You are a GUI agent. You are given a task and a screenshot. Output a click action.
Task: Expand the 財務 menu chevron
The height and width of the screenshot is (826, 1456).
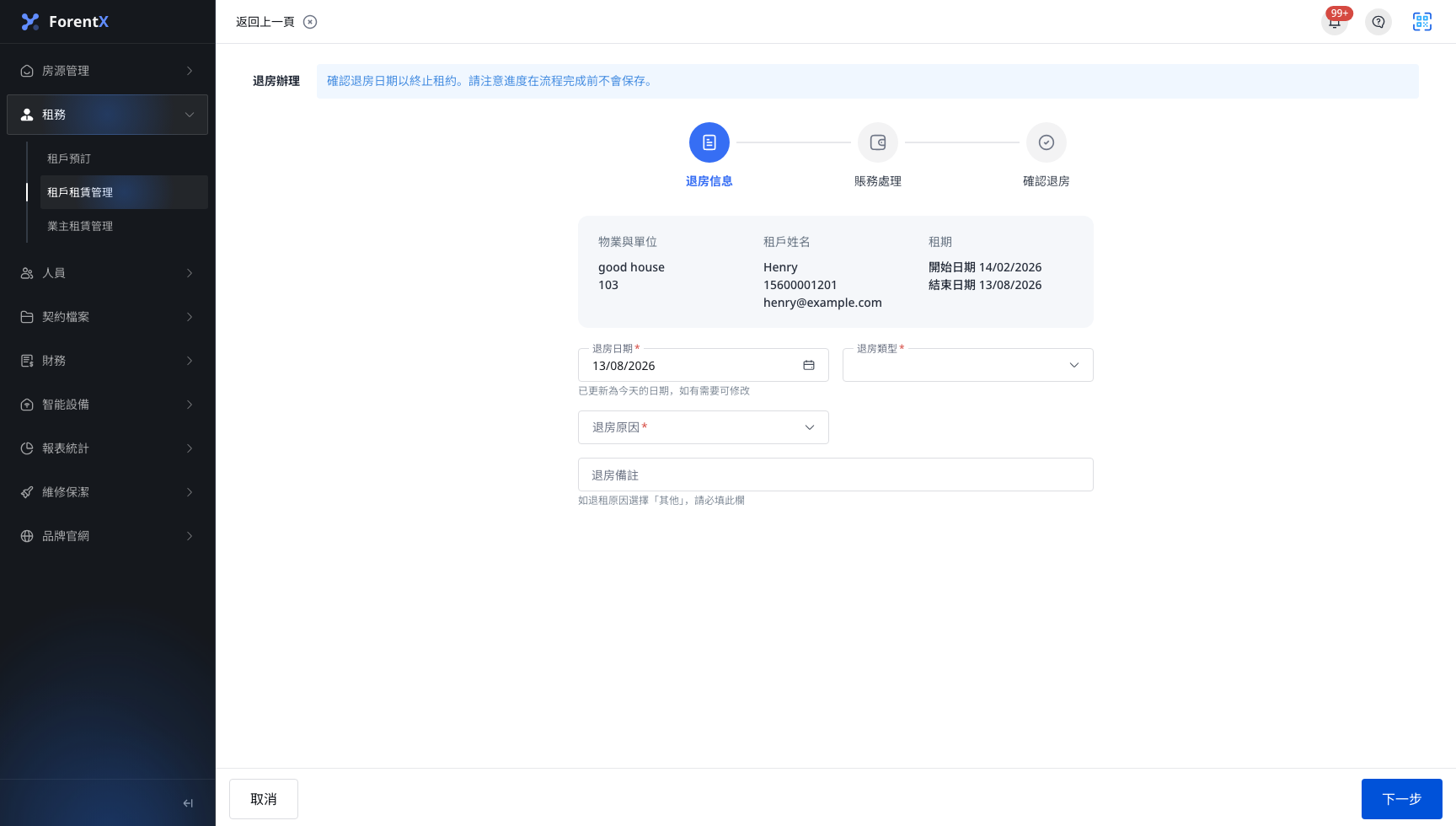(x=190, y=361)
